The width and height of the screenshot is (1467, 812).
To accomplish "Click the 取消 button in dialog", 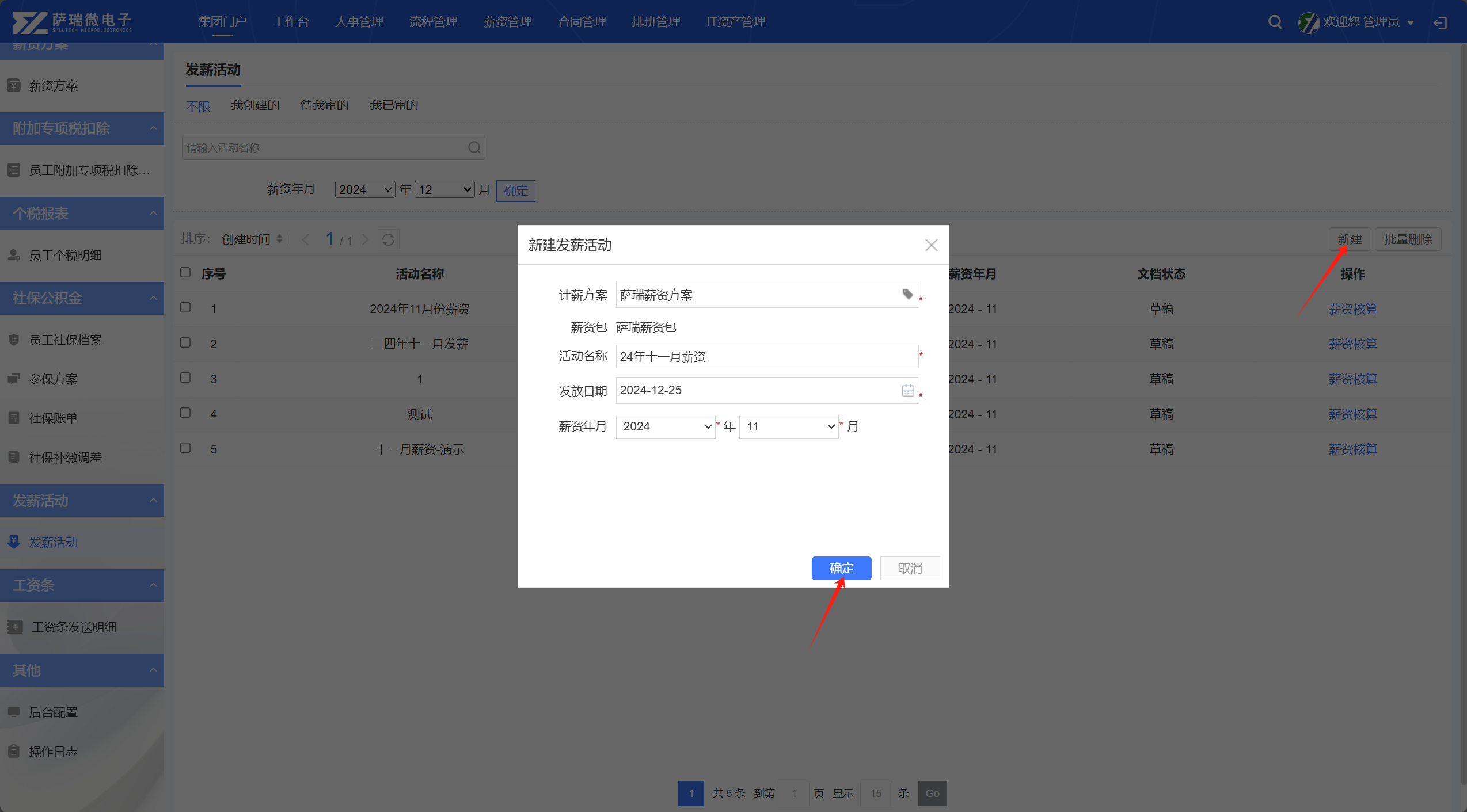I will coord(910,569).
